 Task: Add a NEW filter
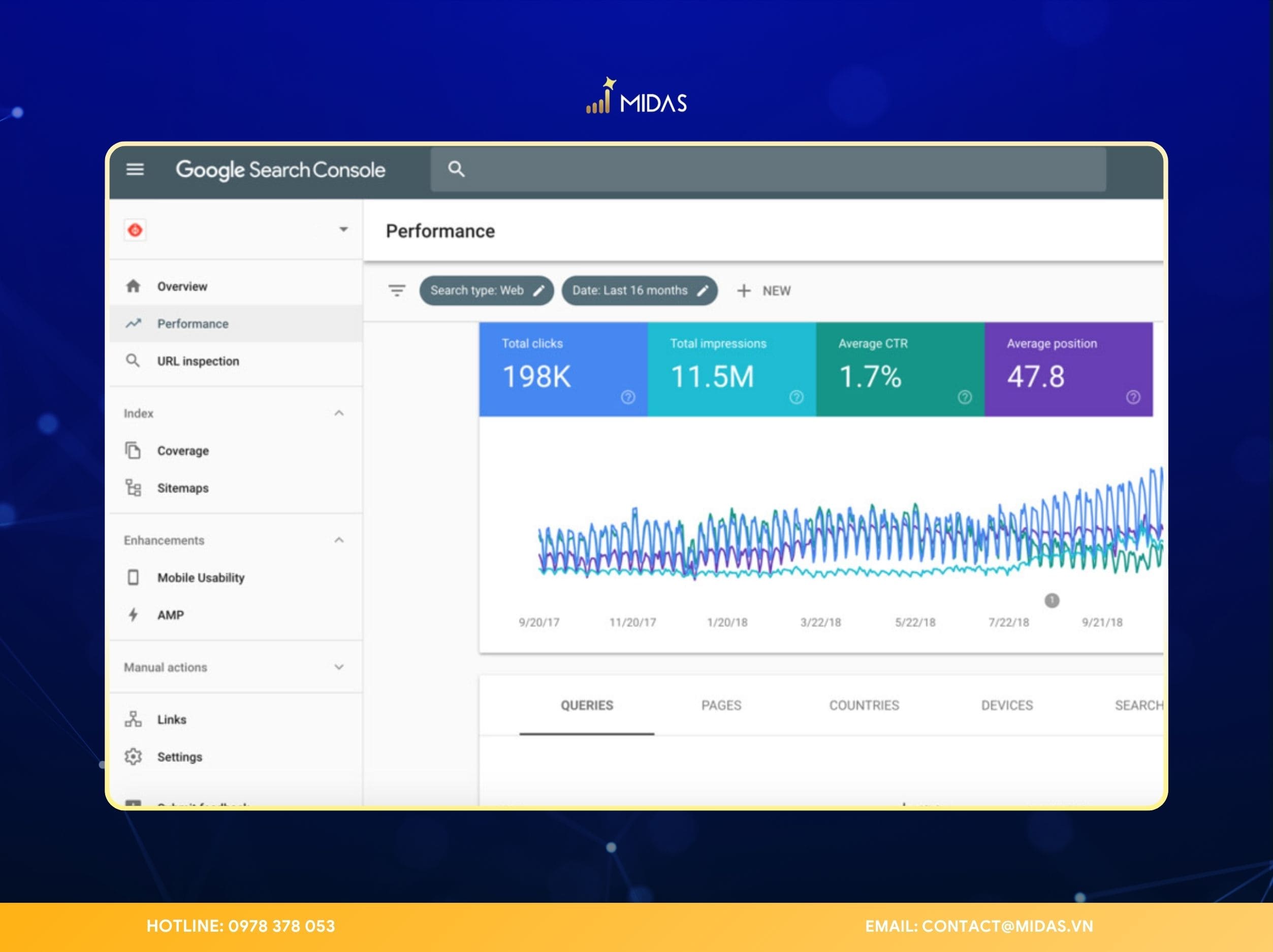tap(763, 290)
